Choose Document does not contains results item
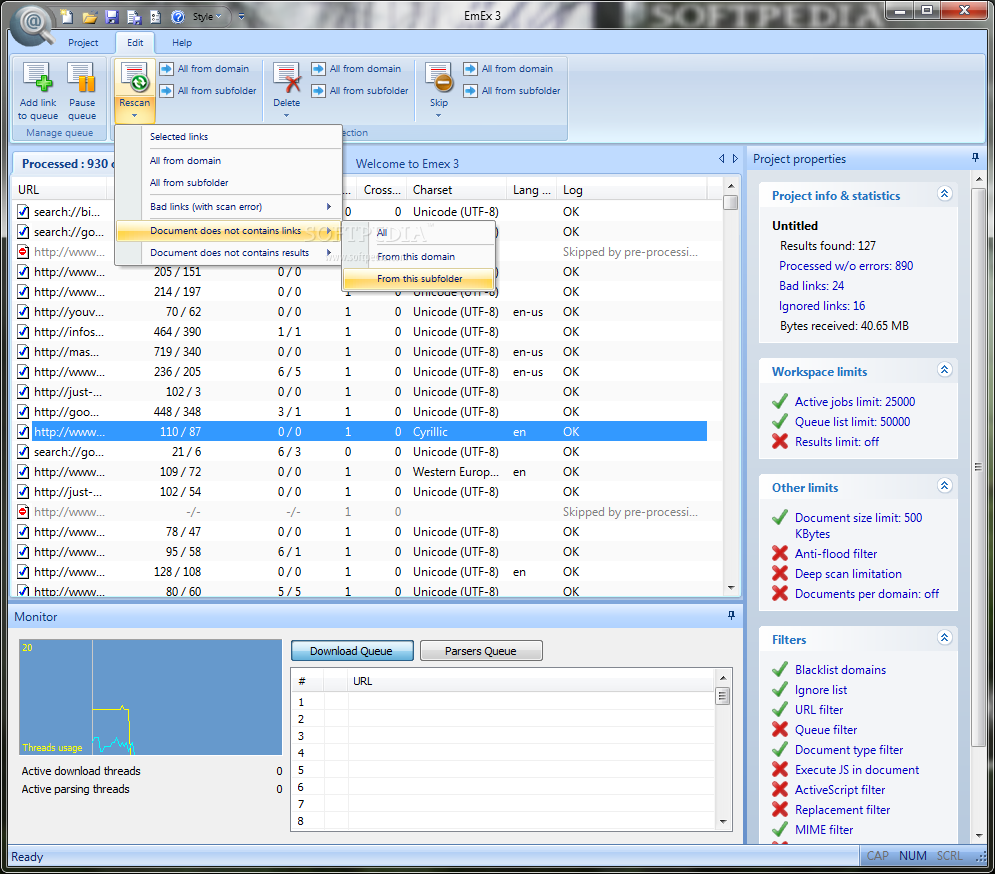This screenshot has width=995, height=874. 228,253
